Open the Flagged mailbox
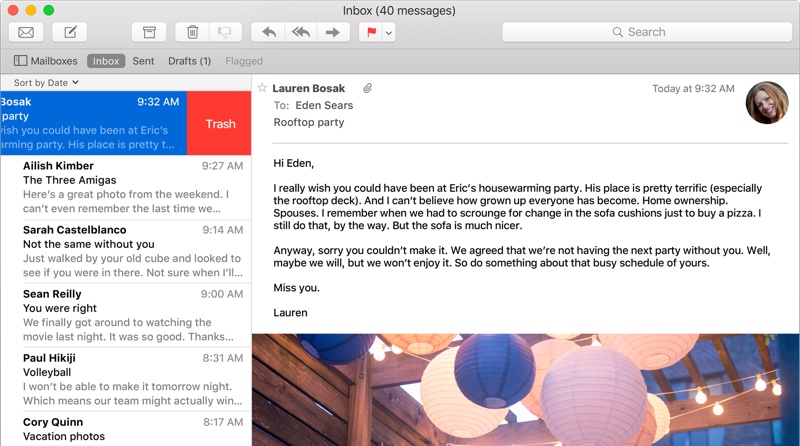This screenshot has width=800, height=446. pyautogui.click(x=244, y=61)
